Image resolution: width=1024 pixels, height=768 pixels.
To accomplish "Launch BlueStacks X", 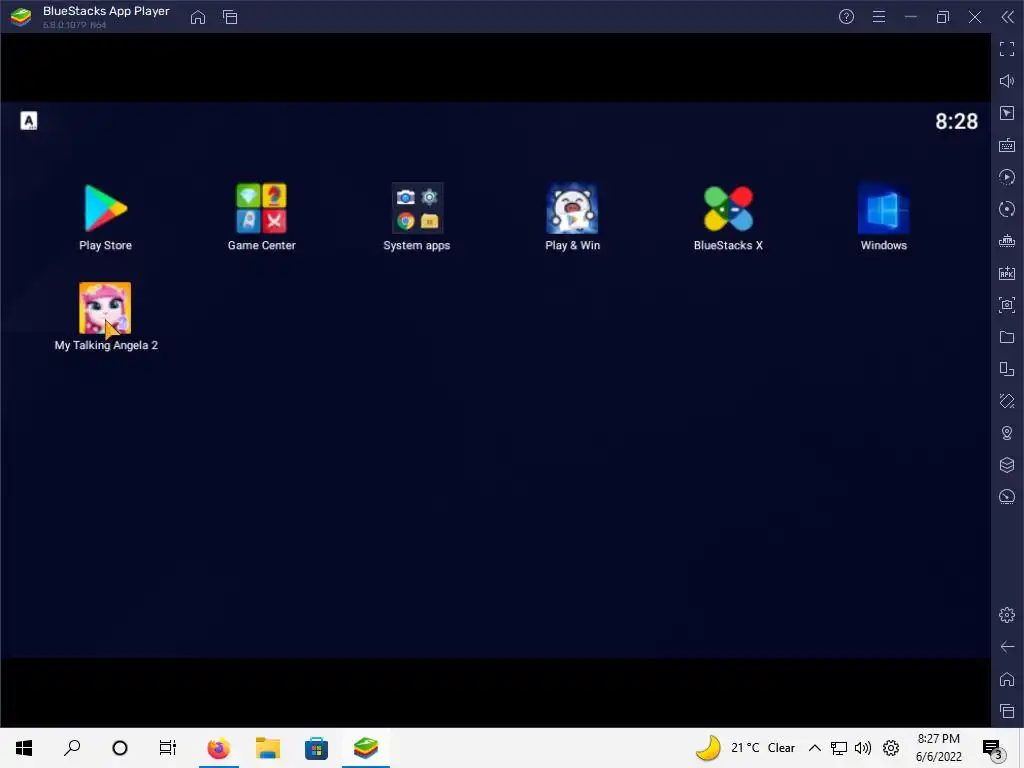I will point(728,217).
